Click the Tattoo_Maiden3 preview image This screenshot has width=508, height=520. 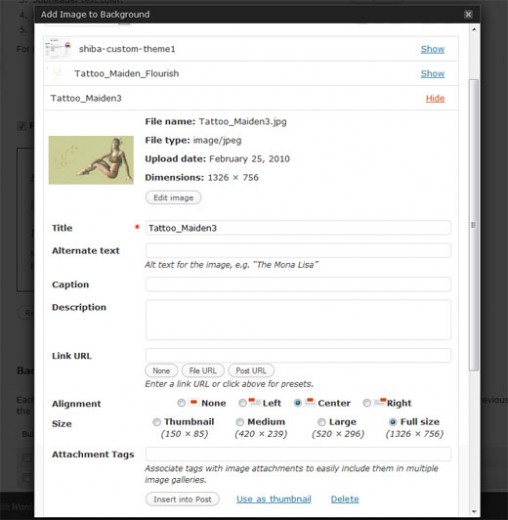pos(91,160)
